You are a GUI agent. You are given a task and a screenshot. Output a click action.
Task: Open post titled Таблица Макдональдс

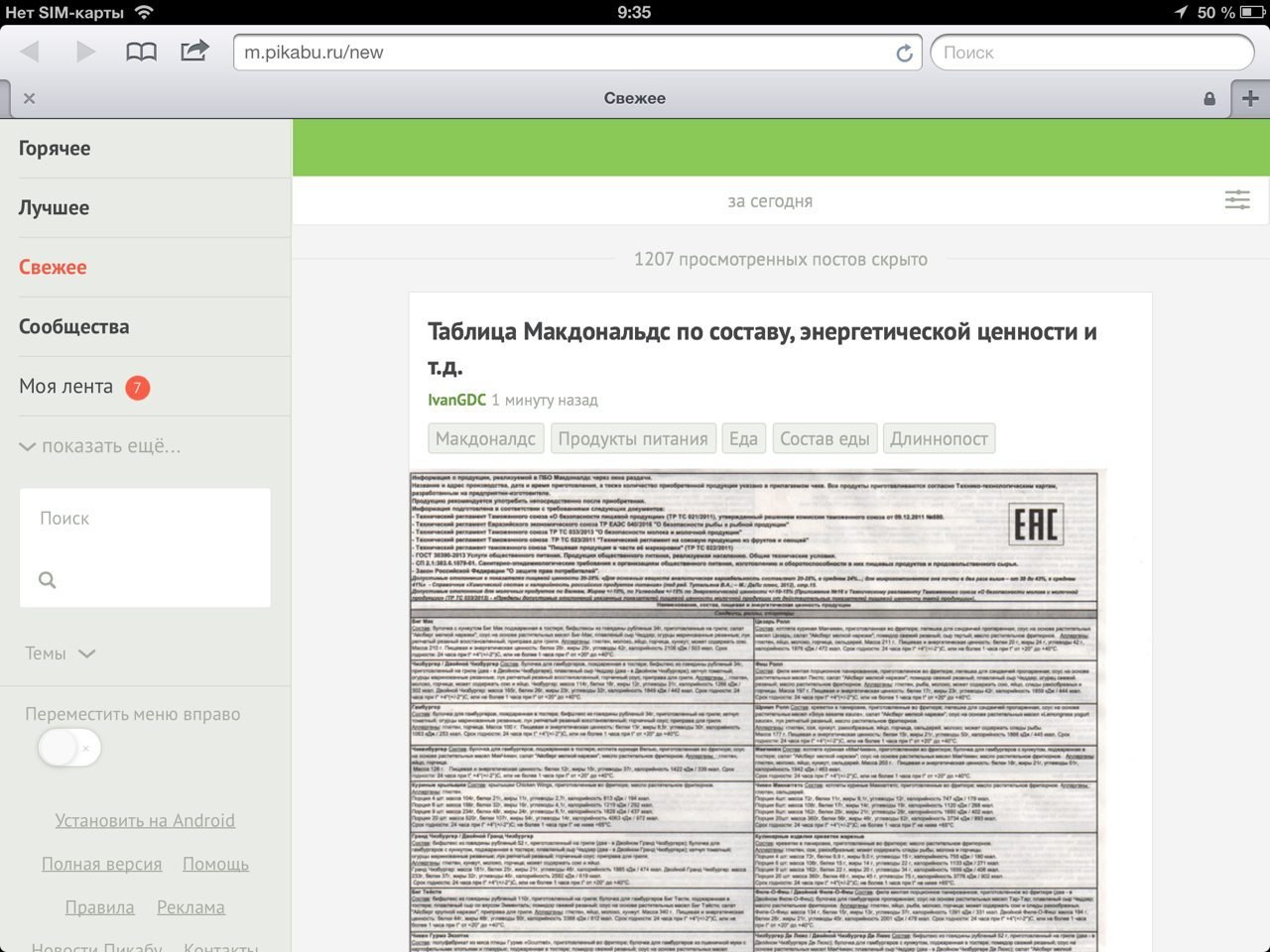(x=762, y=348)
